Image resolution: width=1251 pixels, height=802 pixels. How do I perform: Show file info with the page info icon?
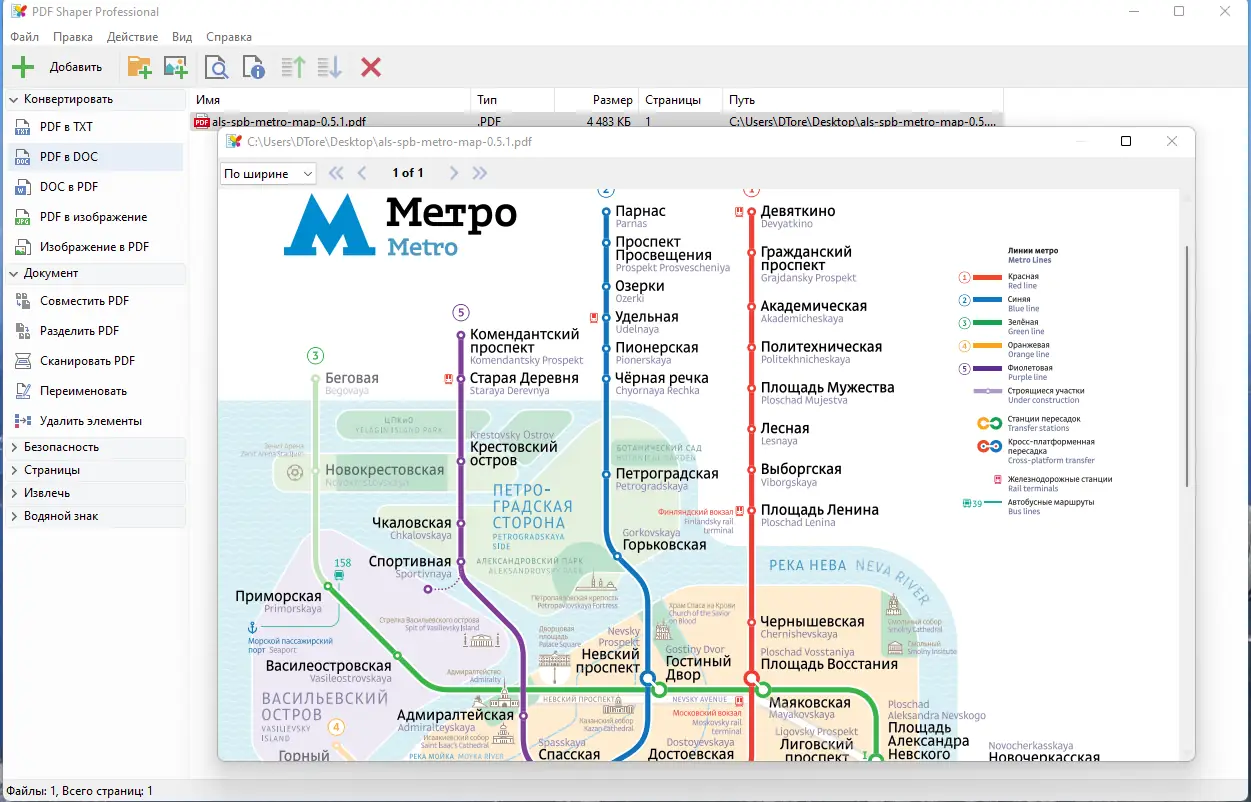coord(254,67)
